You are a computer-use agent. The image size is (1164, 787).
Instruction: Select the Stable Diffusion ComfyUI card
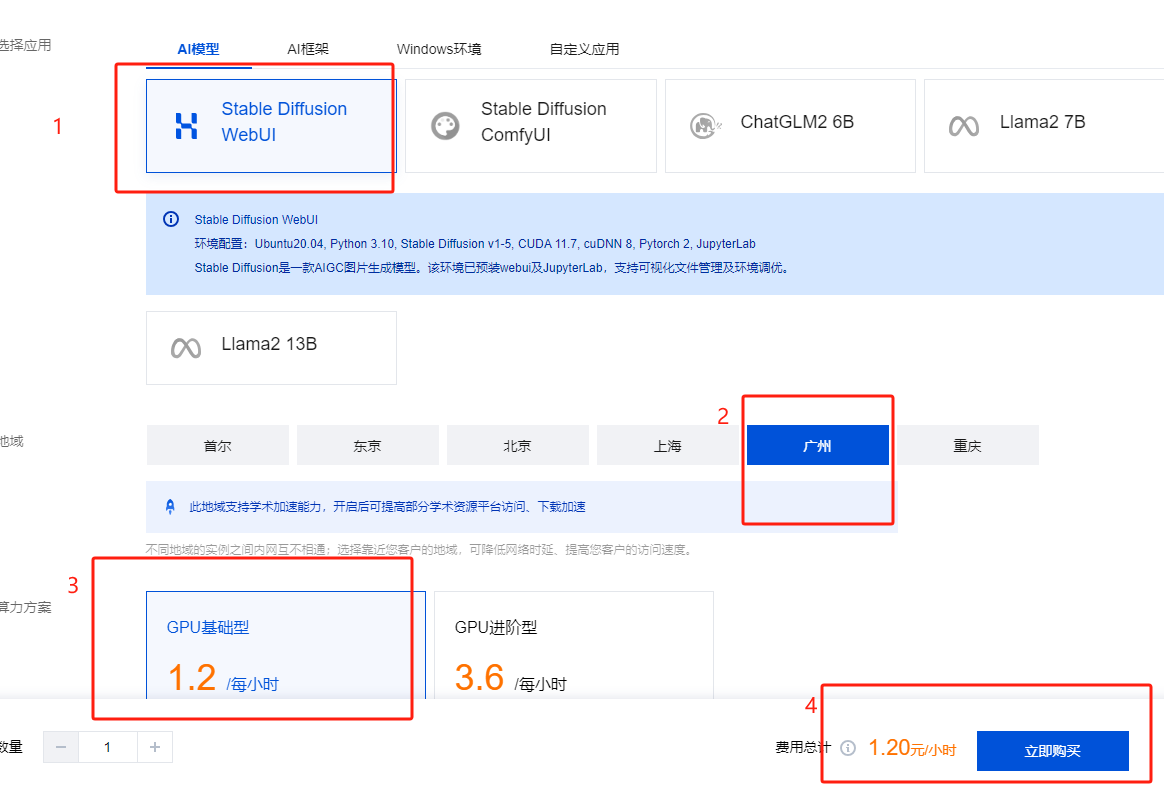(531, 125)
